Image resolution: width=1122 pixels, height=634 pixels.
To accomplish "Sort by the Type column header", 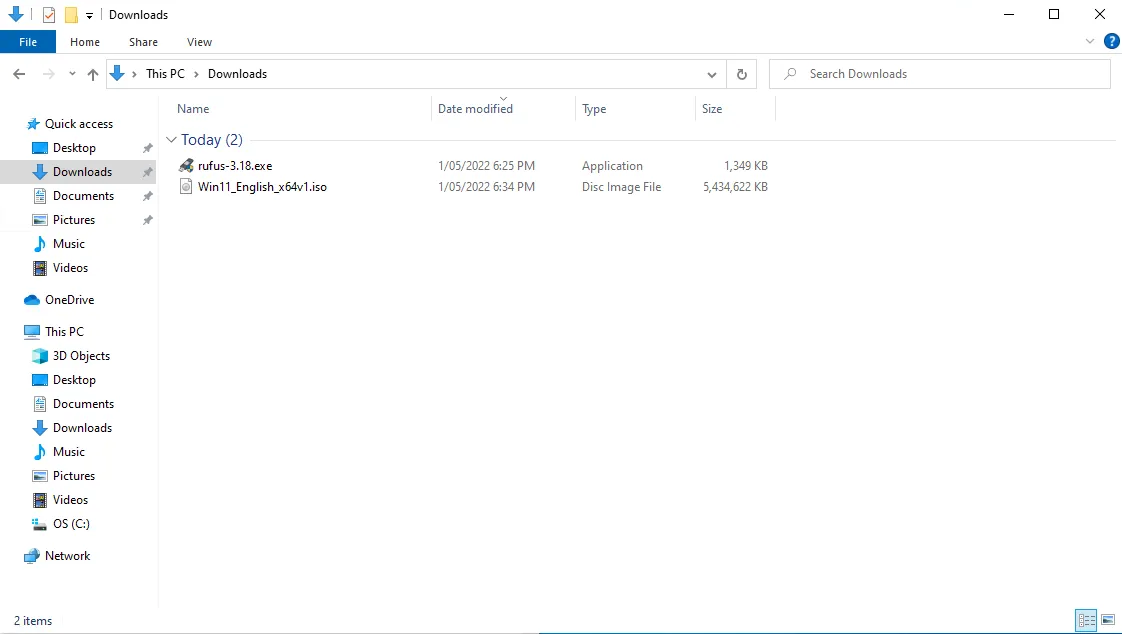I will tap(594, 109).
